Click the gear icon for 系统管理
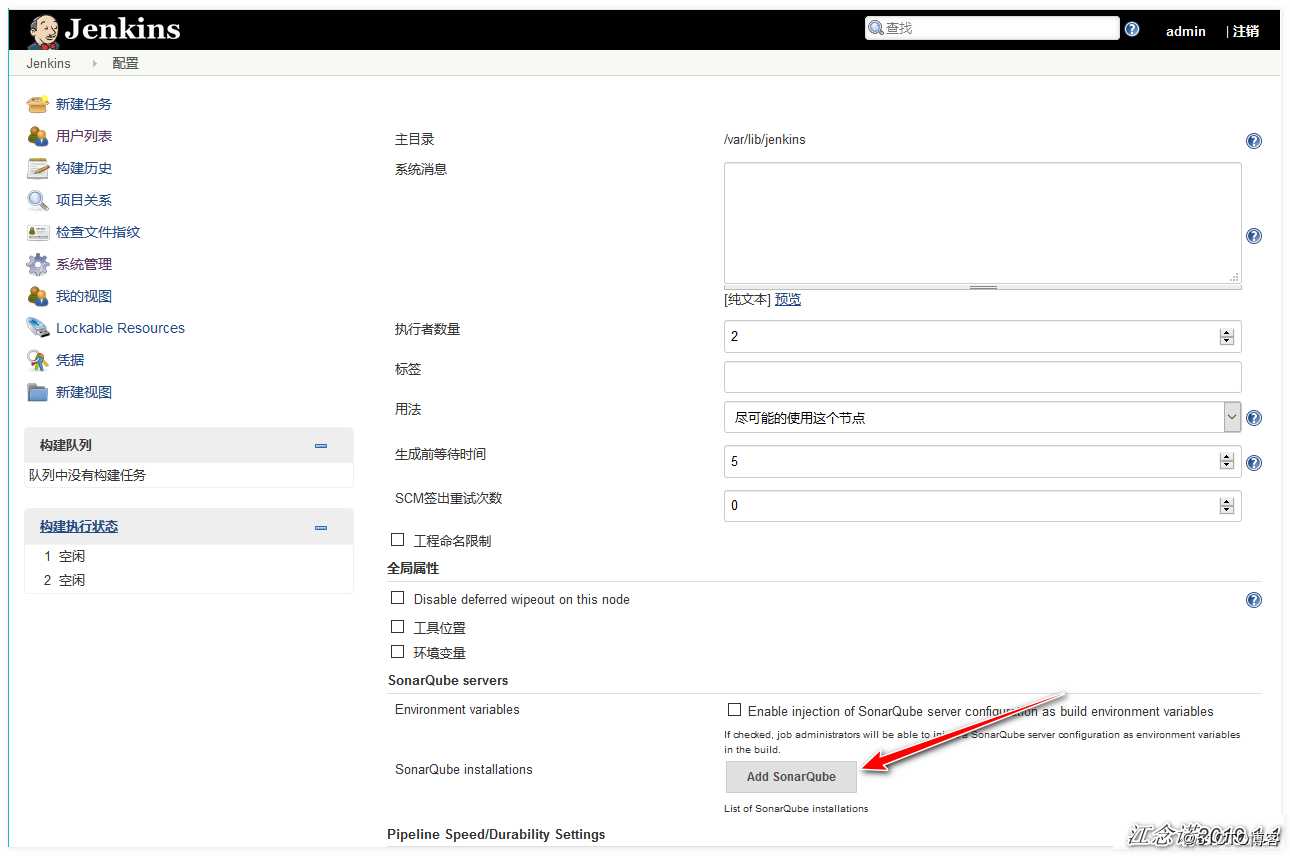 (38, 264)
